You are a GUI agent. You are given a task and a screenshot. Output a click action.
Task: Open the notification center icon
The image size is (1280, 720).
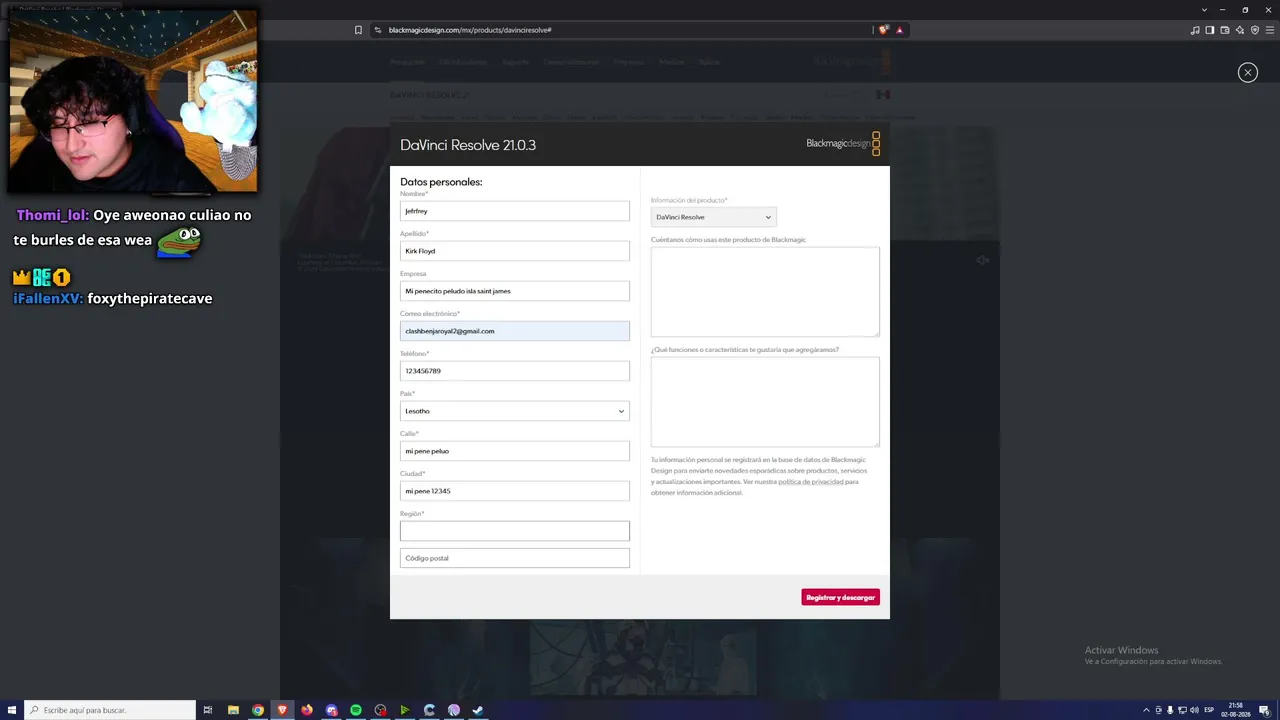1266,710
